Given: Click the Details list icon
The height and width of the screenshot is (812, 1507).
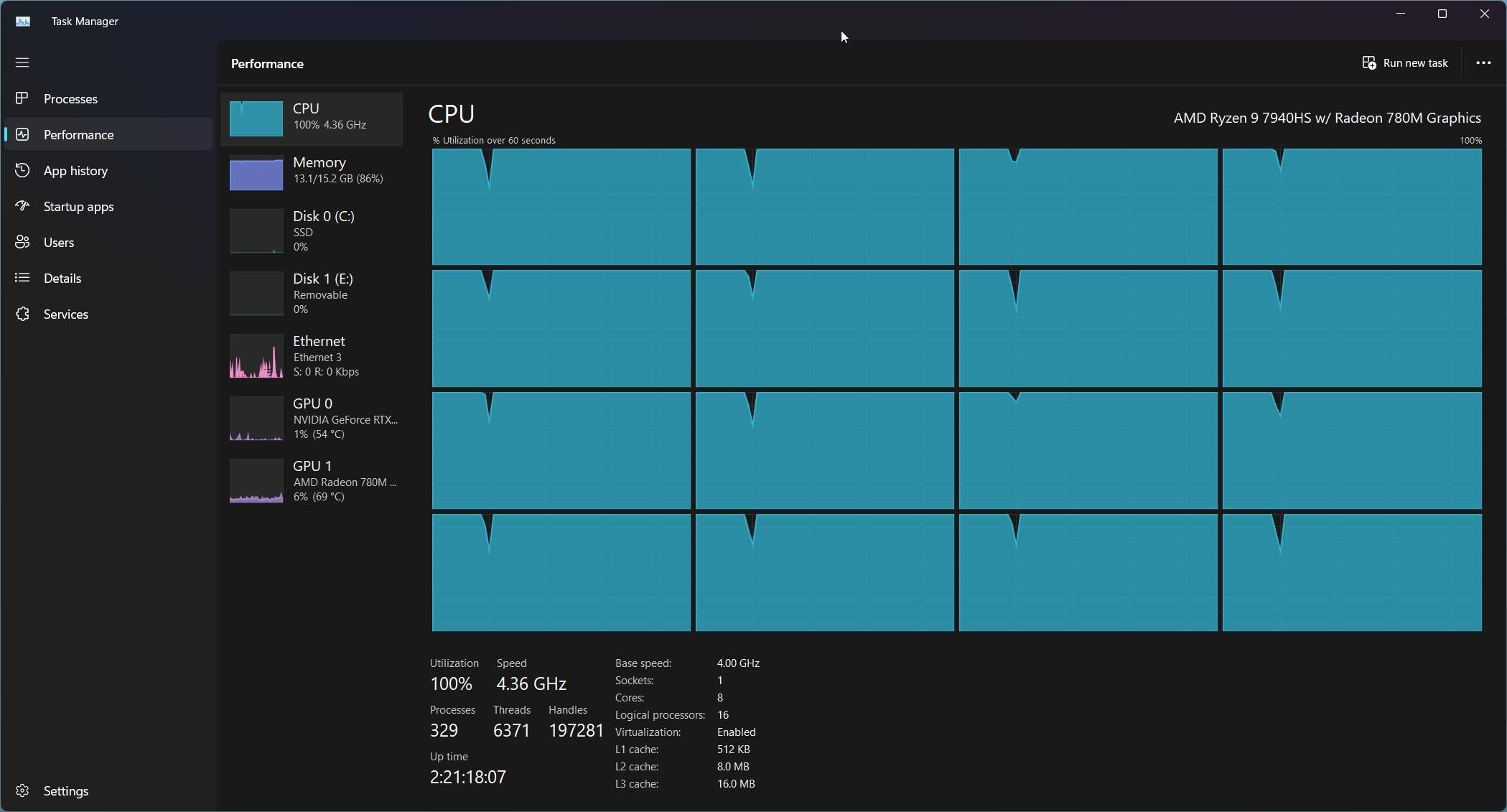Looking at the screenshot, I should coord(22,278).
